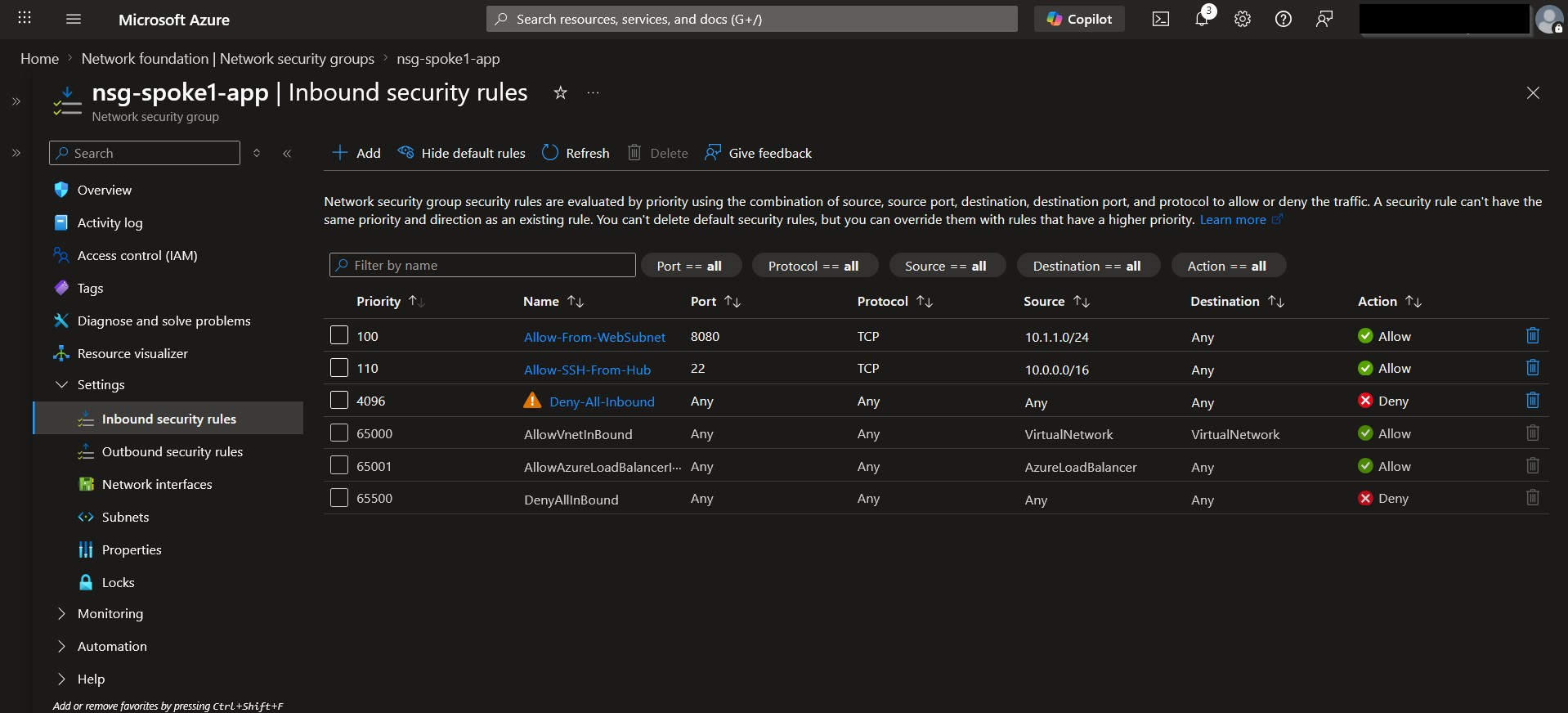Open the top bar feedback icon
1568x713 pixels.
1324,19
